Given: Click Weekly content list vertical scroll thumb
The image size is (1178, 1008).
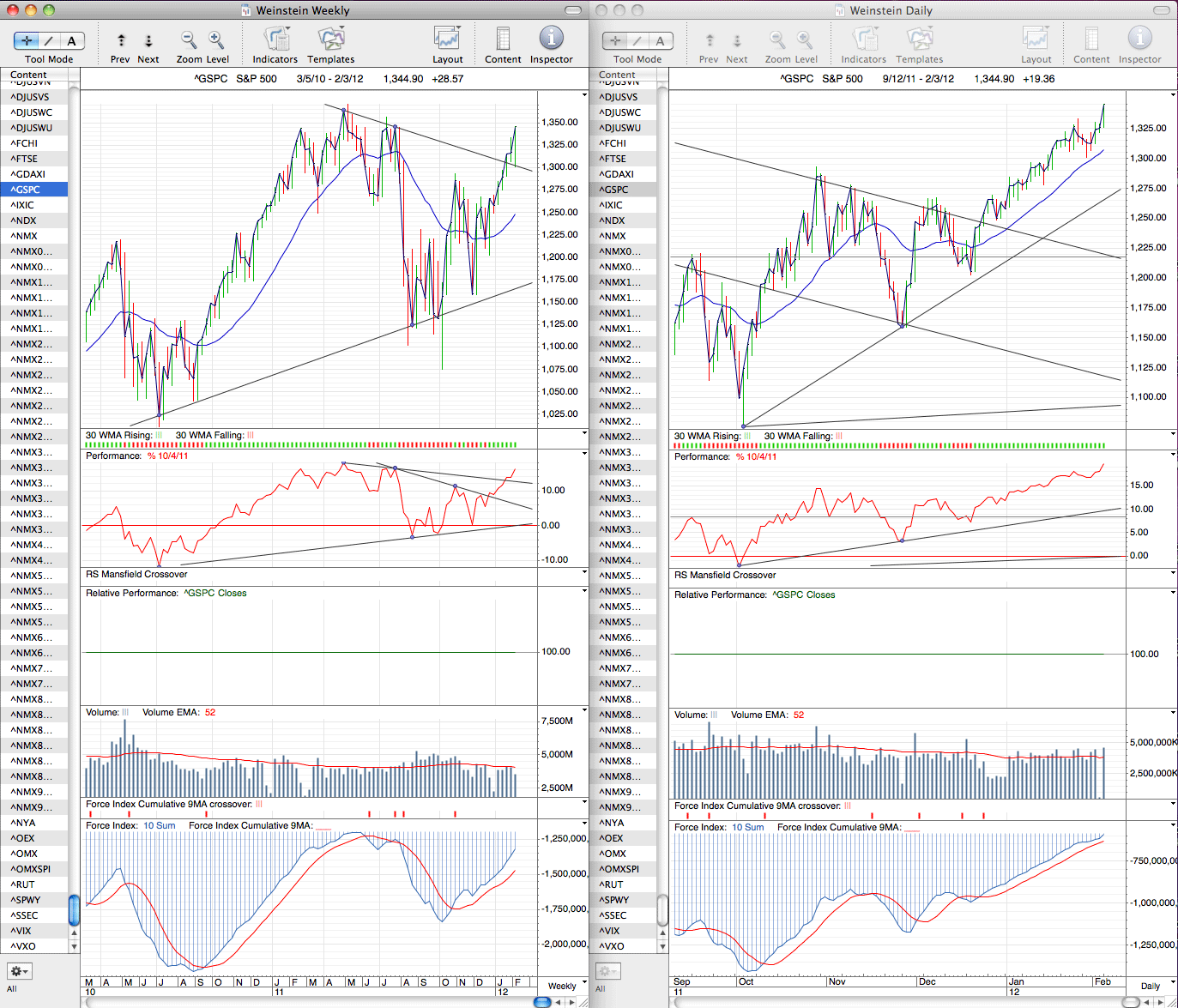Looking at the screenshot, I should pyautogui.click(x=74, y=910).
